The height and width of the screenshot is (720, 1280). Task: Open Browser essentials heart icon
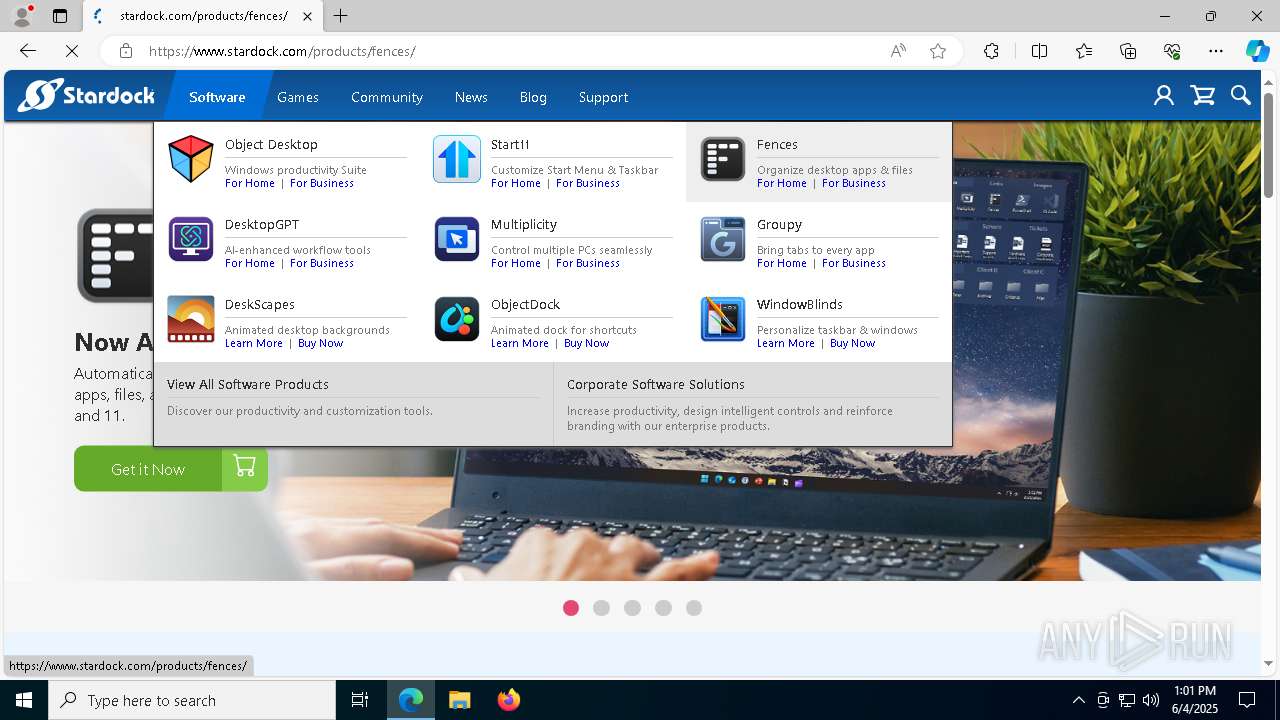point(1172,51)
